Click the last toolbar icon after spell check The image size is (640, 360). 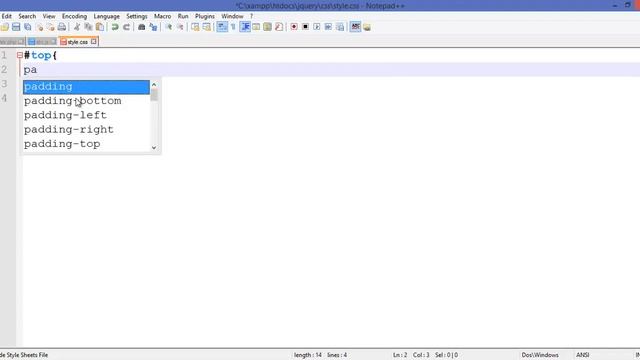point(367,27)
